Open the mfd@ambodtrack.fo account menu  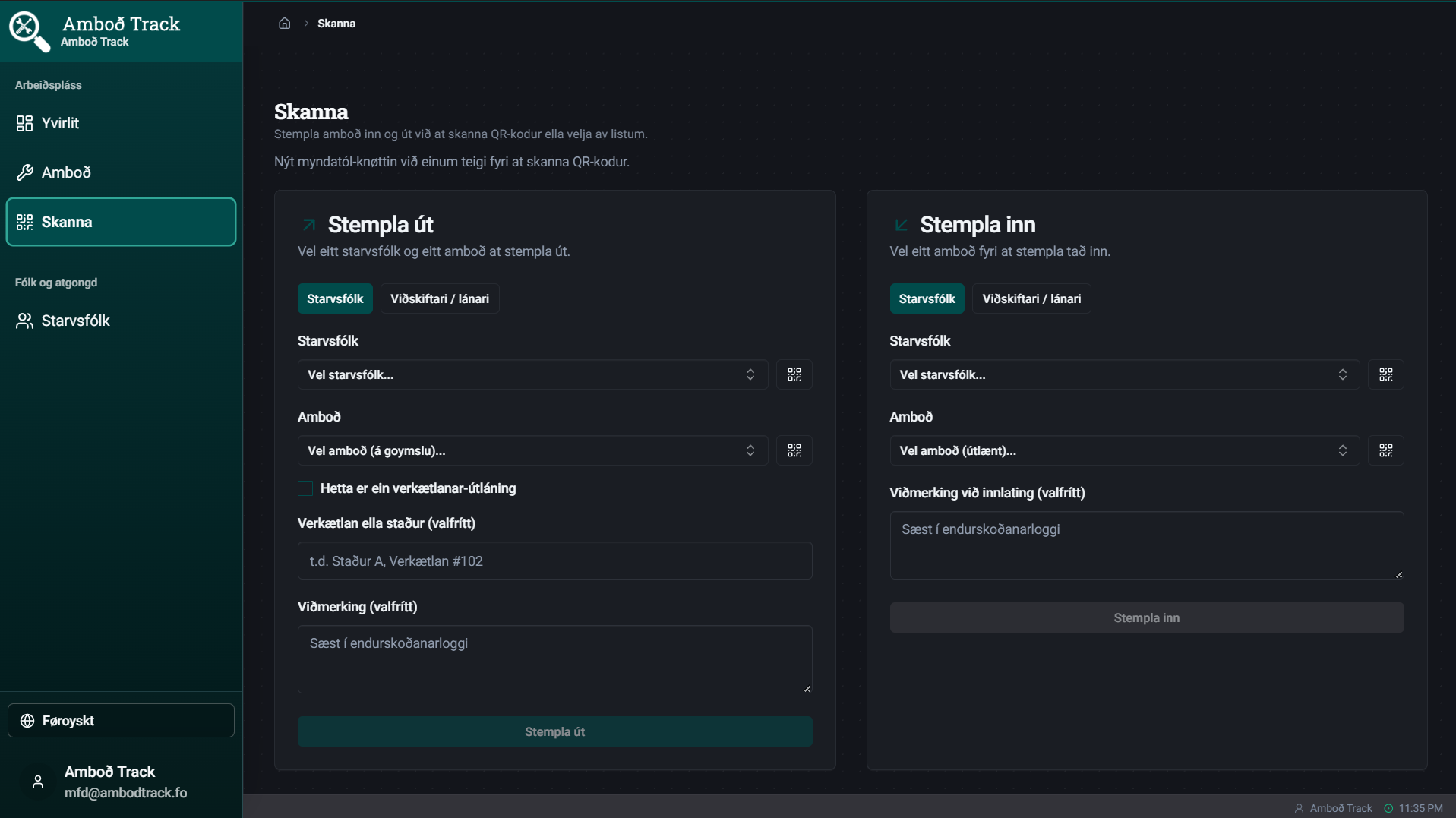click(121, 782)
